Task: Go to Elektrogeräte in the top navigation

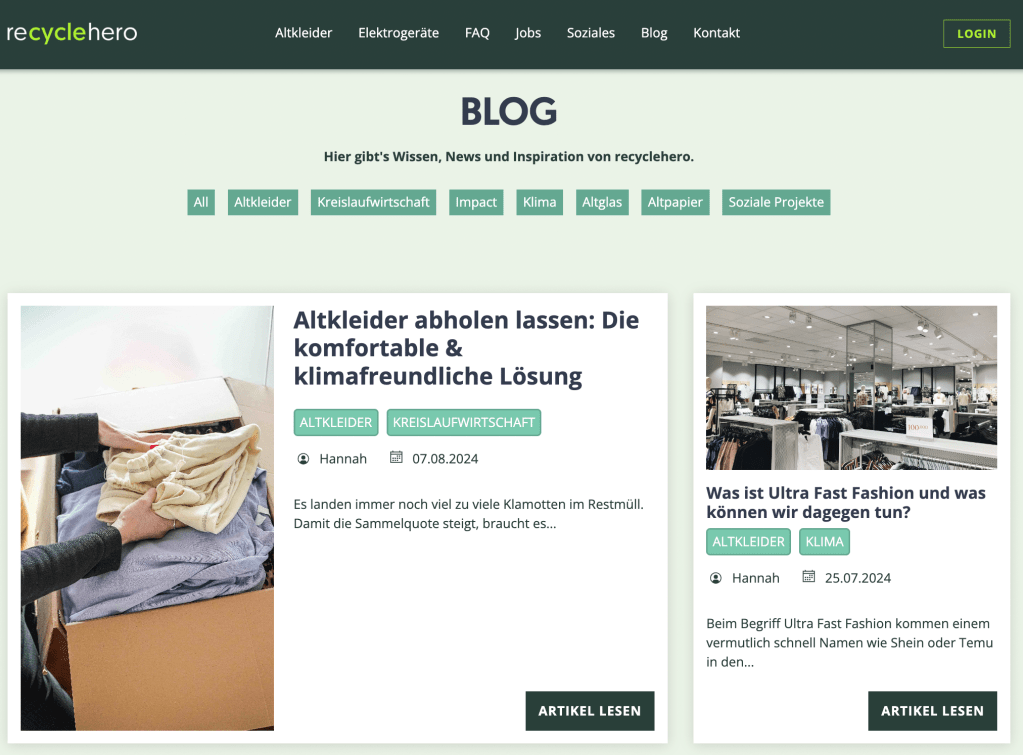Action: tap(399, 33)
